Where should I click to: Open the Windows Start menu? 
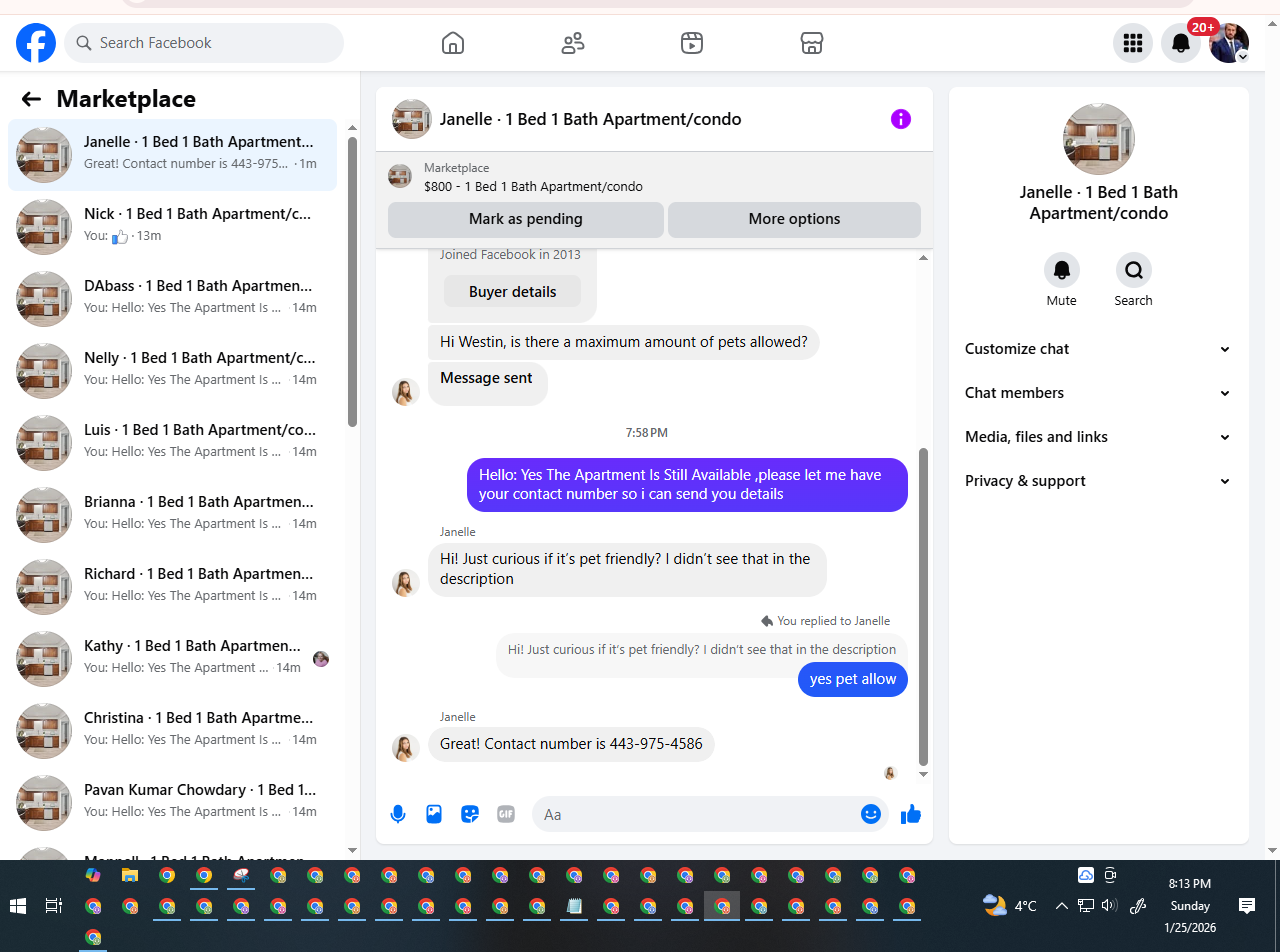coord(18,906)
